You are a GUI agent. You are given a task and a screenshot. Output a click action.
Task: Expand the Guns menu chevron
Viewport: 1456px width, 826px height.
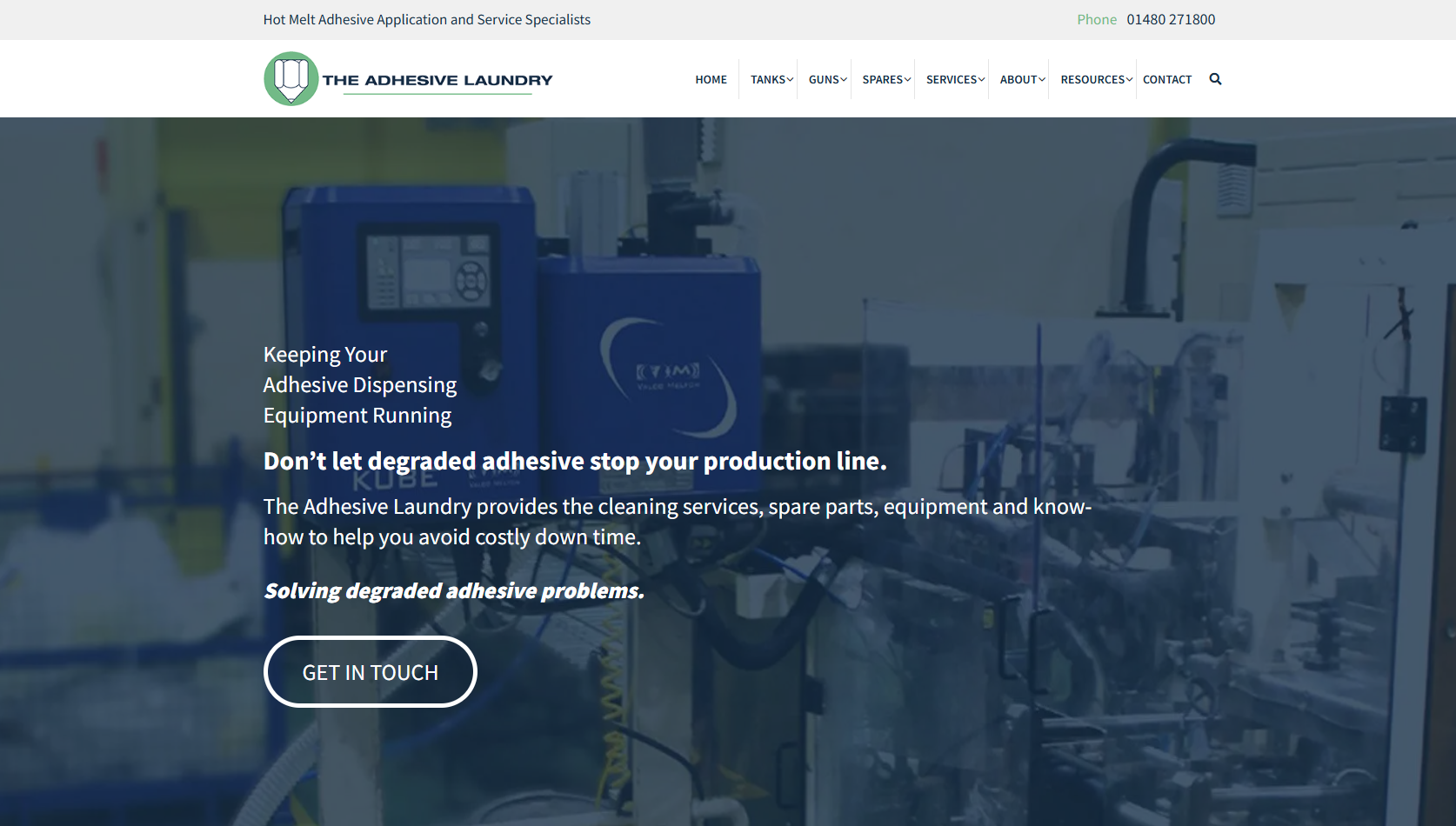pos(844,80)
